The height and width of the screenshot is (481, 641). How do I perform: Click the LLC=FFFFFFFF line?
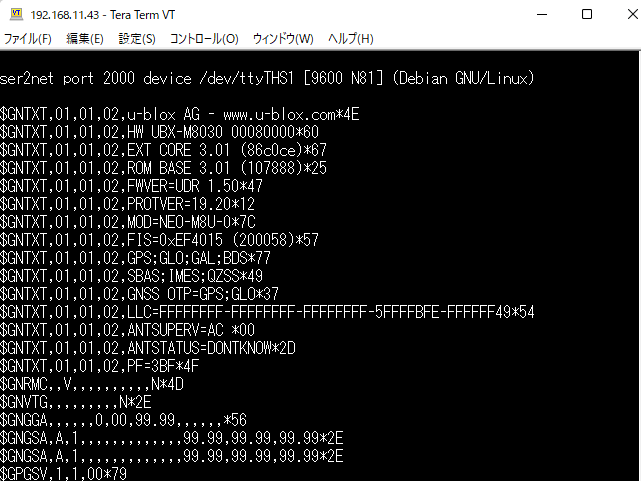point(267,312)
